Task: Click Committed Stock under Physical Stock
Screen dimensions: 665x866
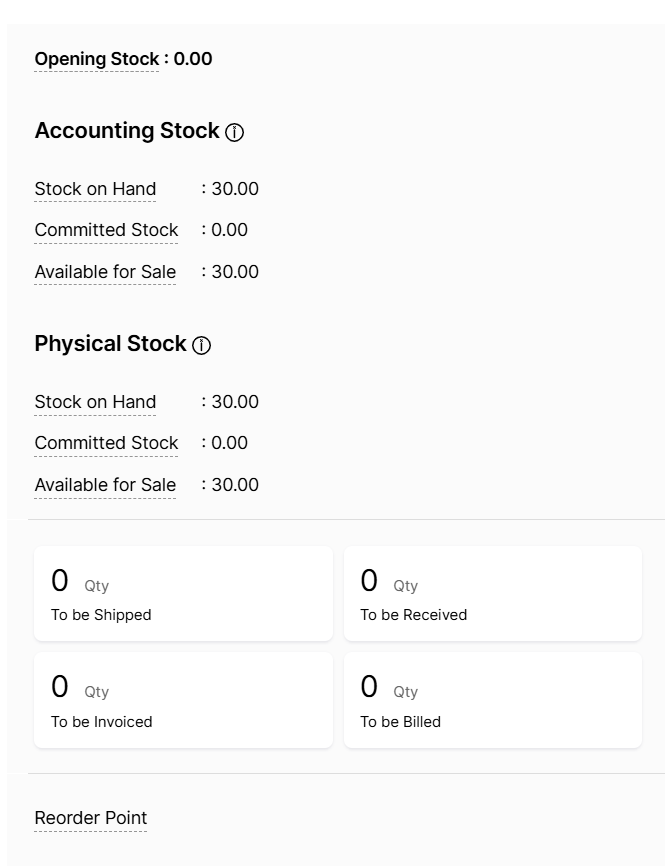Action: (106, 443)
